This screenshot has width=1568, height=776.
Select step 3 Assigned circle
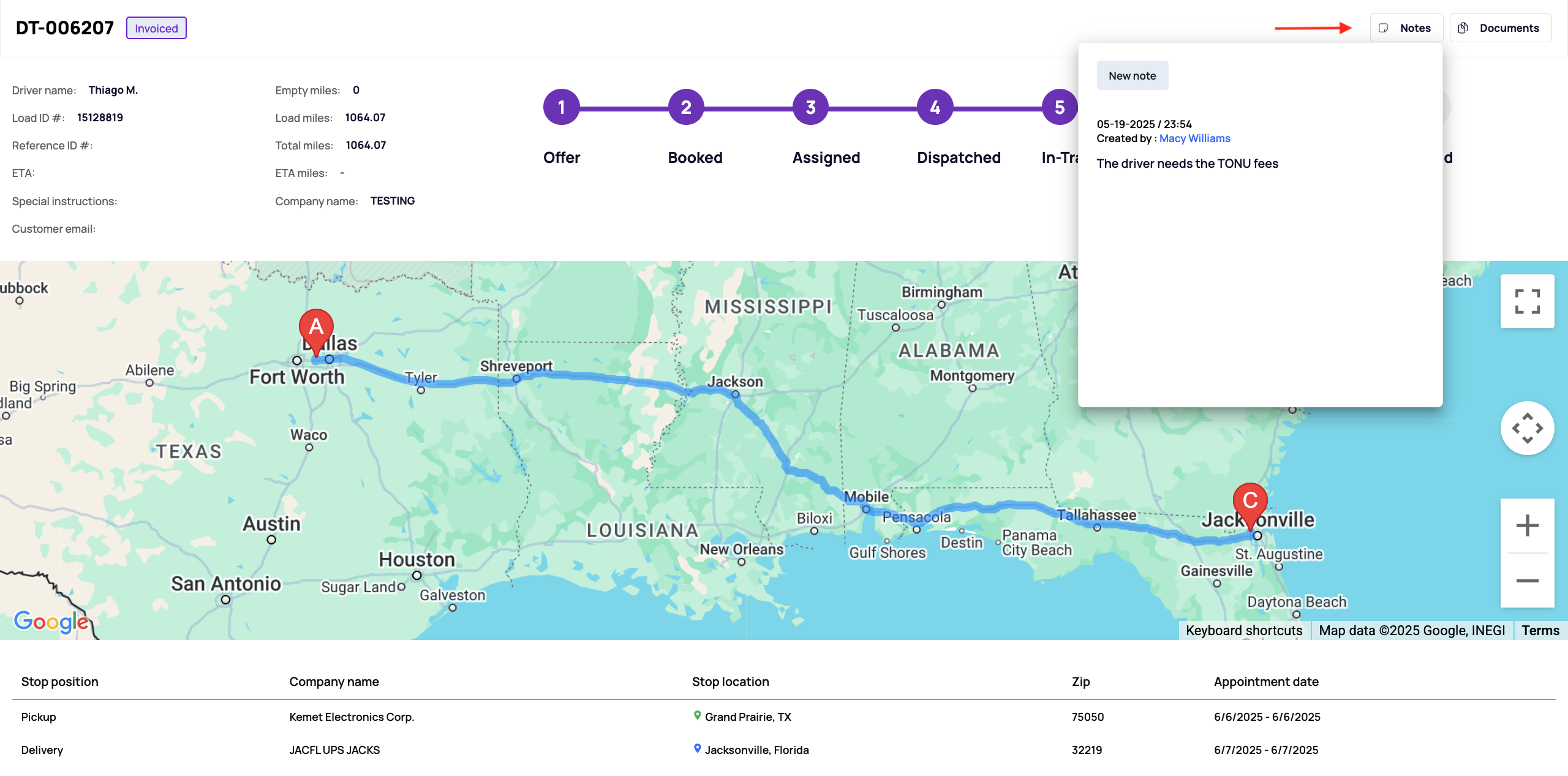point(810,107)
